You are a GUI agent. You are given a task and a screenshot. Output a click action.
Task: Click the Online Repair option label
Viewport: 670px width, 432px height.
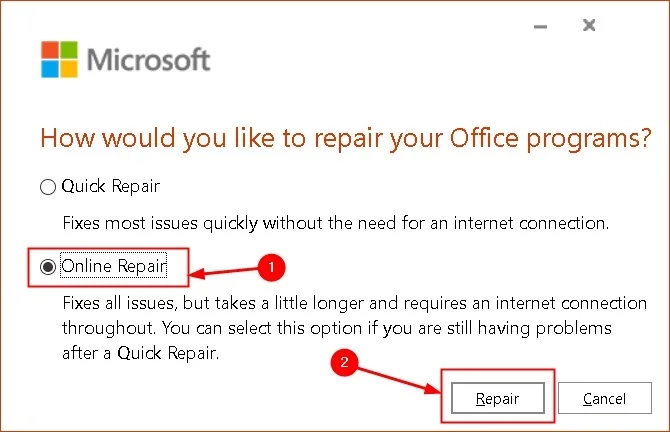pos(113,266)
